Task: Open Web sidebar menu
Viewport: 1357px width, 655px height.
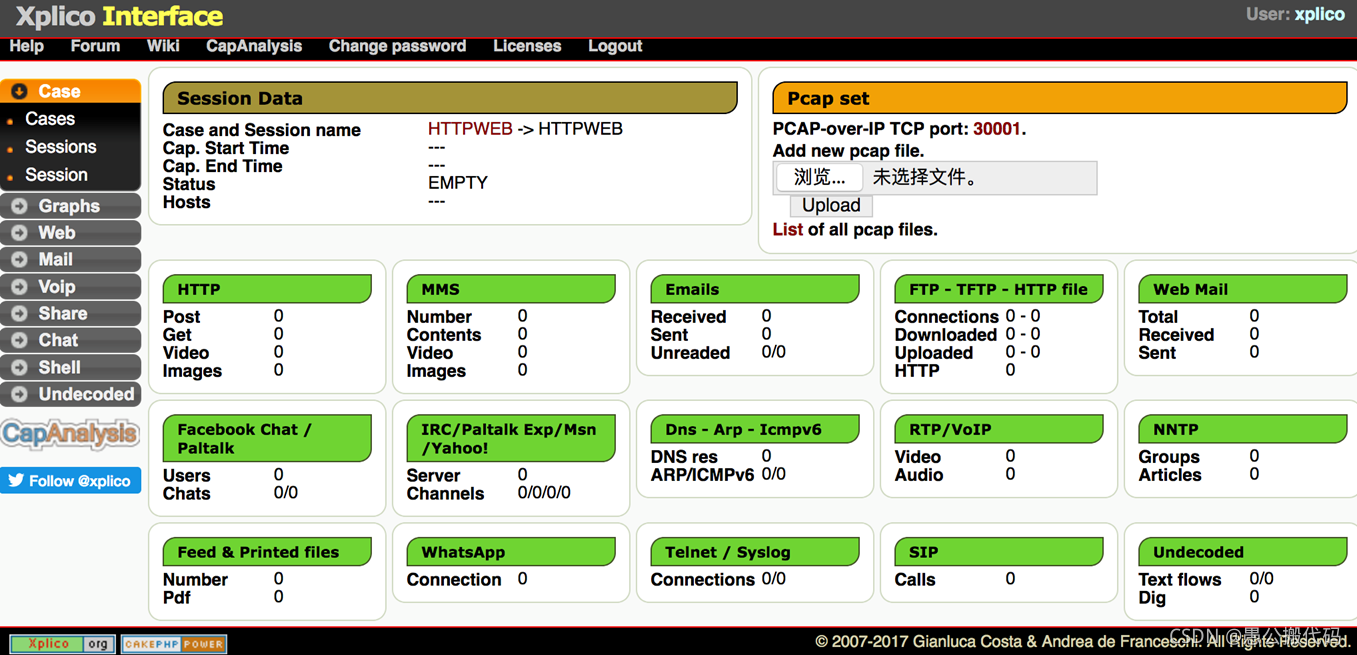Action: pyautogui.click(x=70, y=233)
